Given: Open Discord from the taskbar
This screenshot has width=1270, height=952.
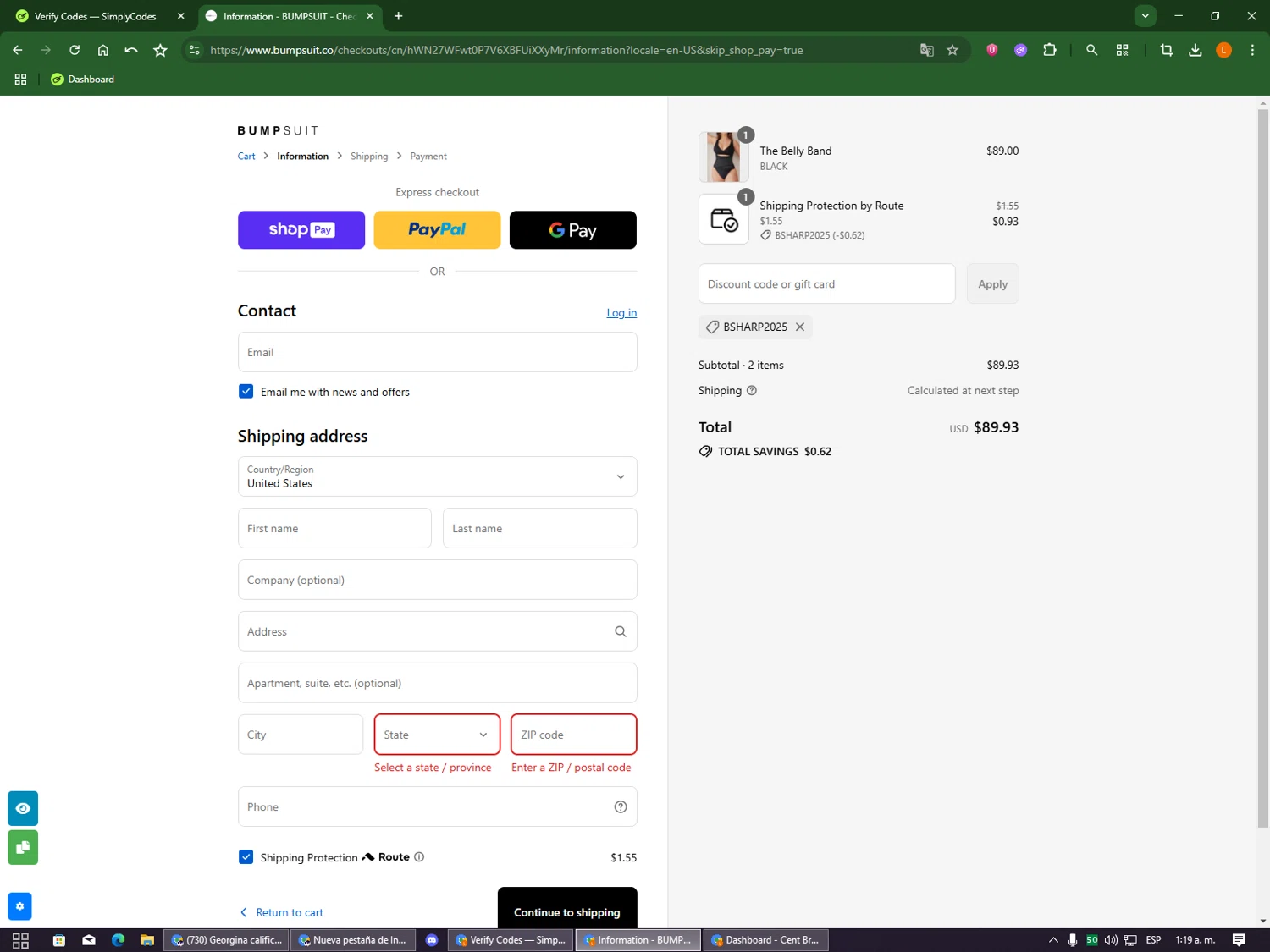Looking at the screenshot, I should [x=432, y=940].
